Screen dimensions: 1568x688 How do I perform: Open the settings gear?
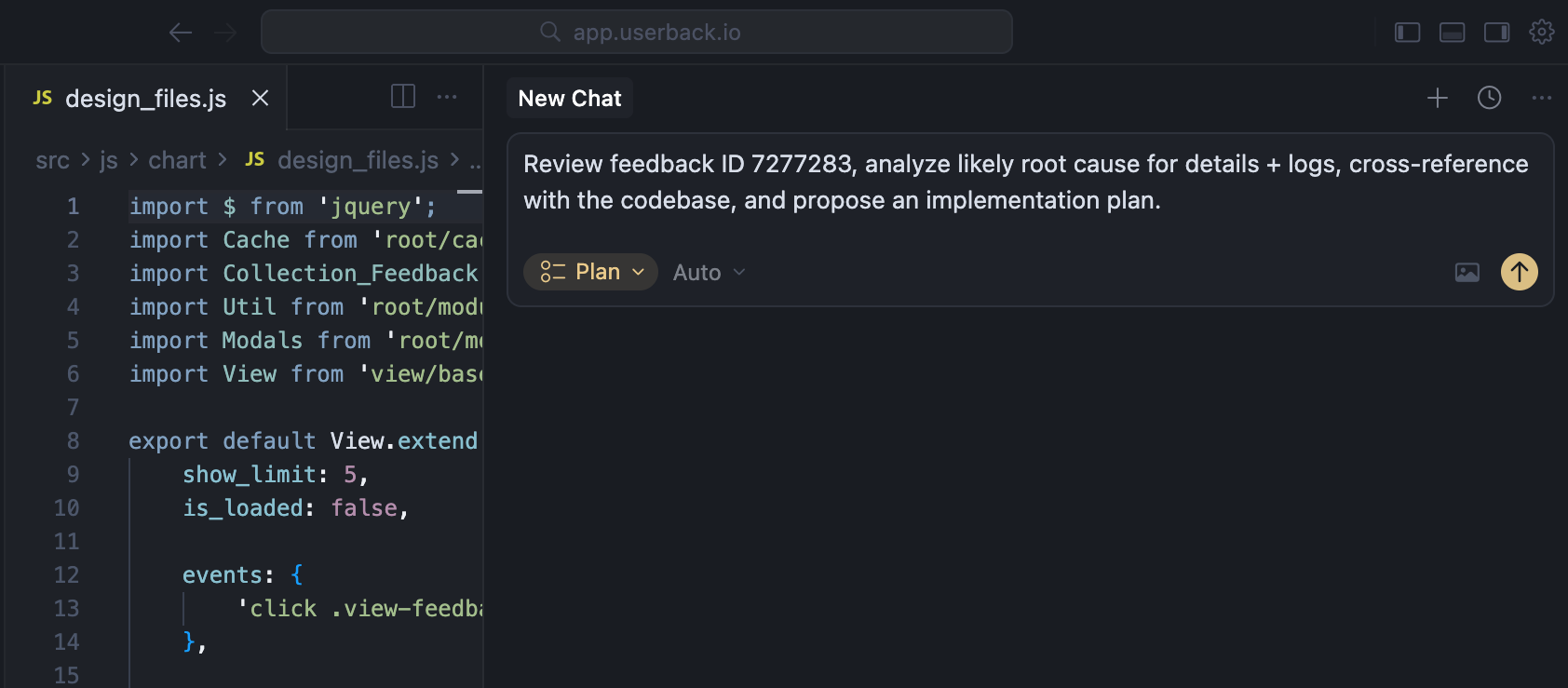coord(1542,31)
